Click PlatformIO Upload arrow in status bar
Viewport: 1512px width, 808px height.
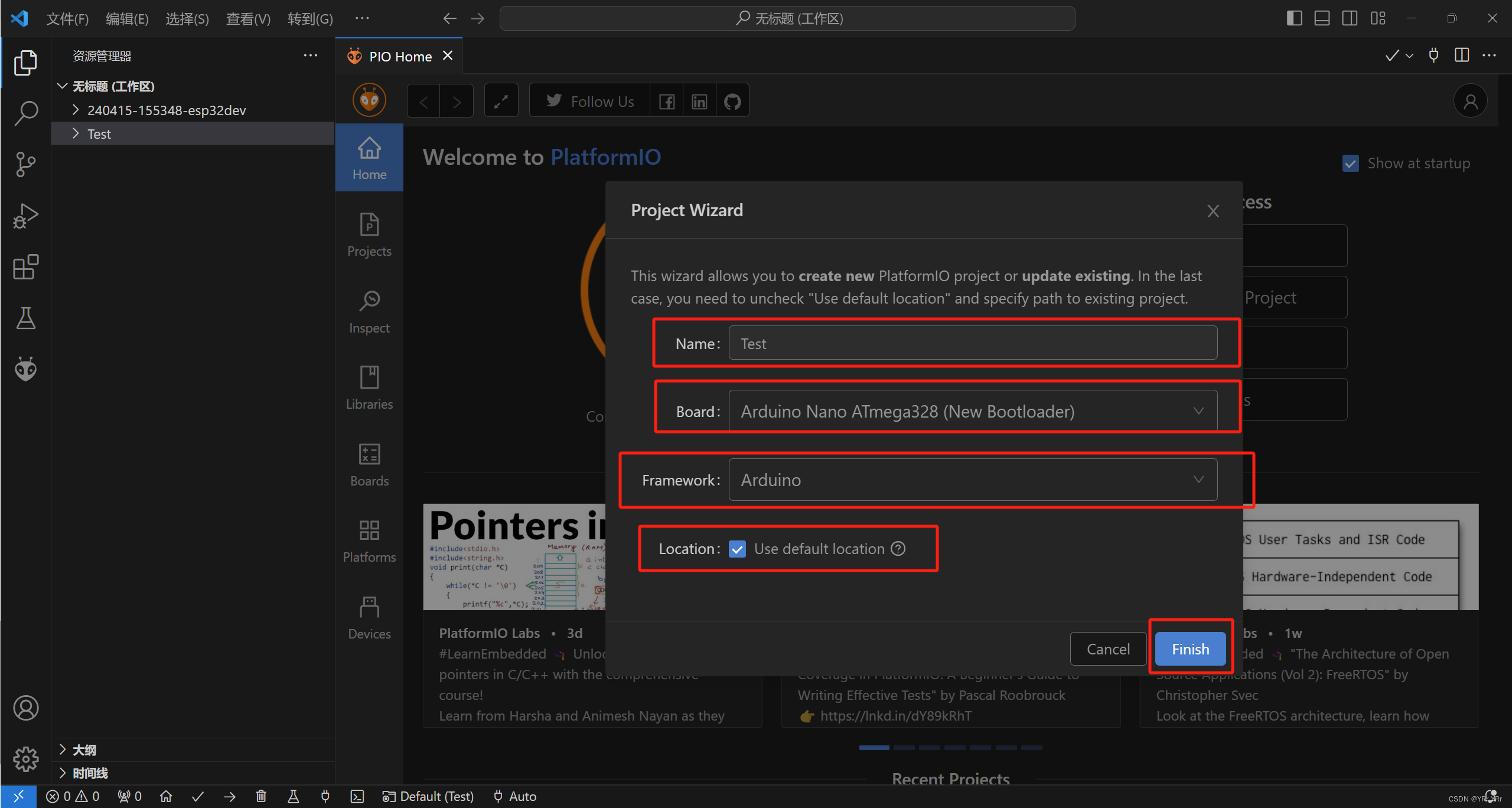pyautogui.click(x=230, y=796)
